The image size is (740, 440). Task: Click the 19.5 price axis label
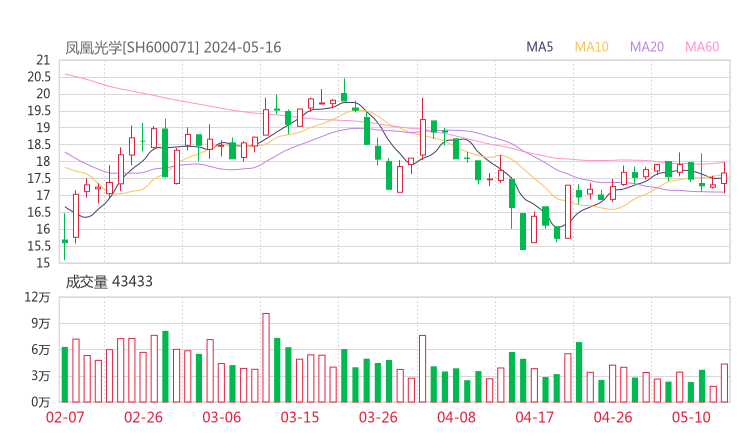click(39, 111)
